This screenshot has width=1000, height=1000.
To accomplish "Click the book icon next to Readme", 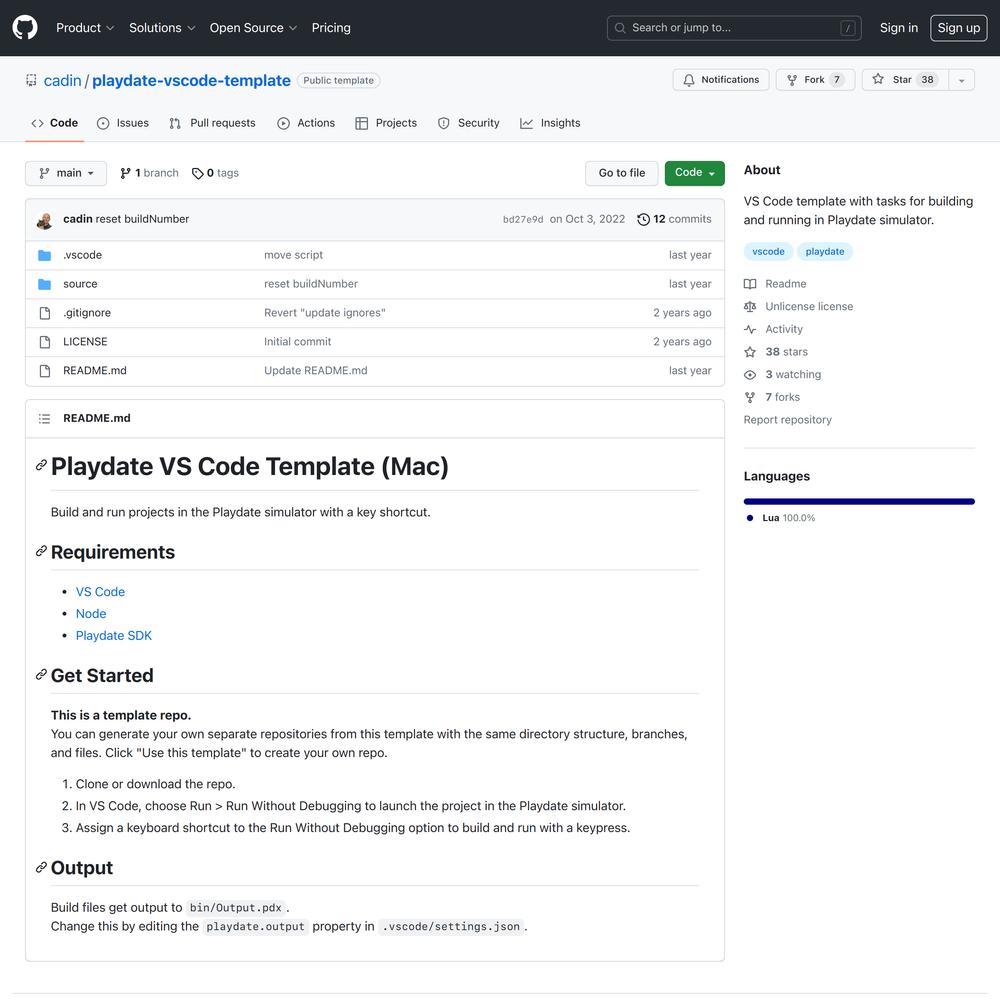I will tap(750, 284).
